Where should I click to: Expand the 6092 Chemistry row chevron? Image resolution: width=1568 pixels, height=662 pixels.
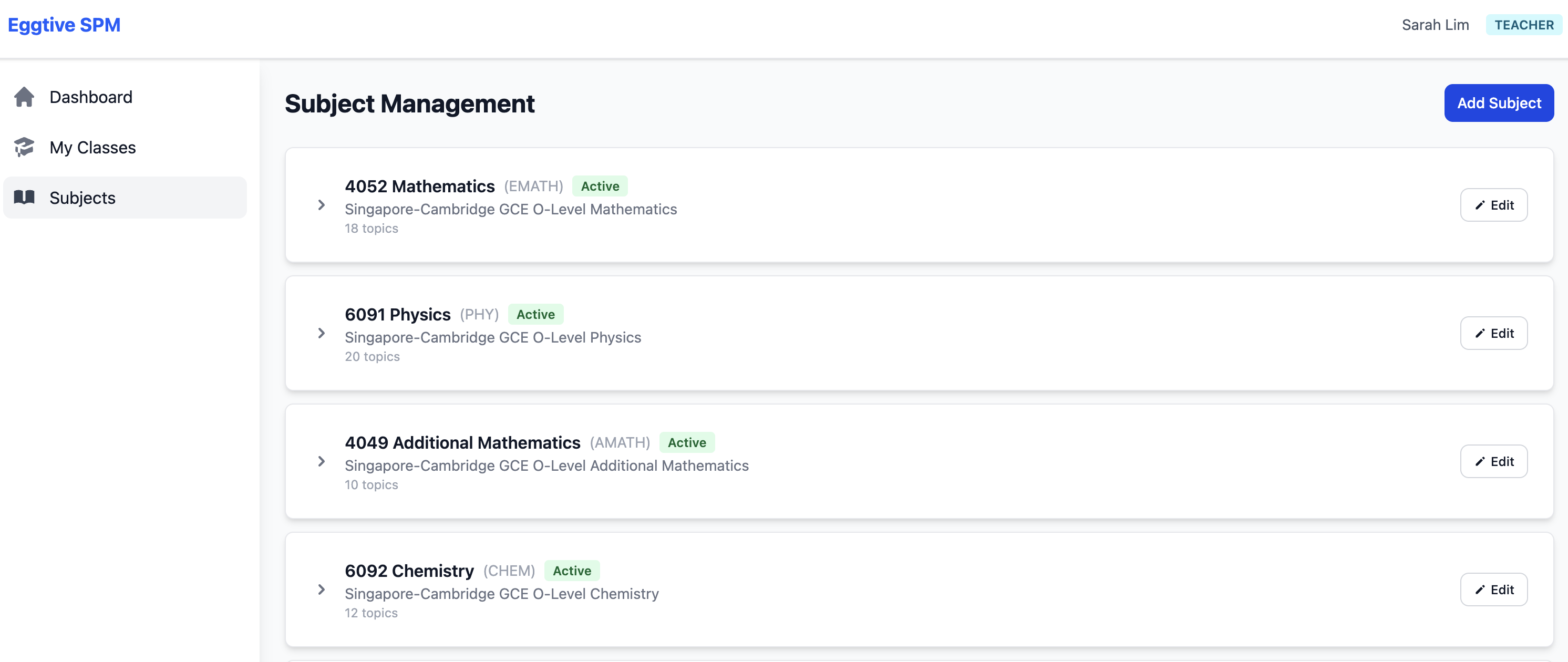pos(322,589)
